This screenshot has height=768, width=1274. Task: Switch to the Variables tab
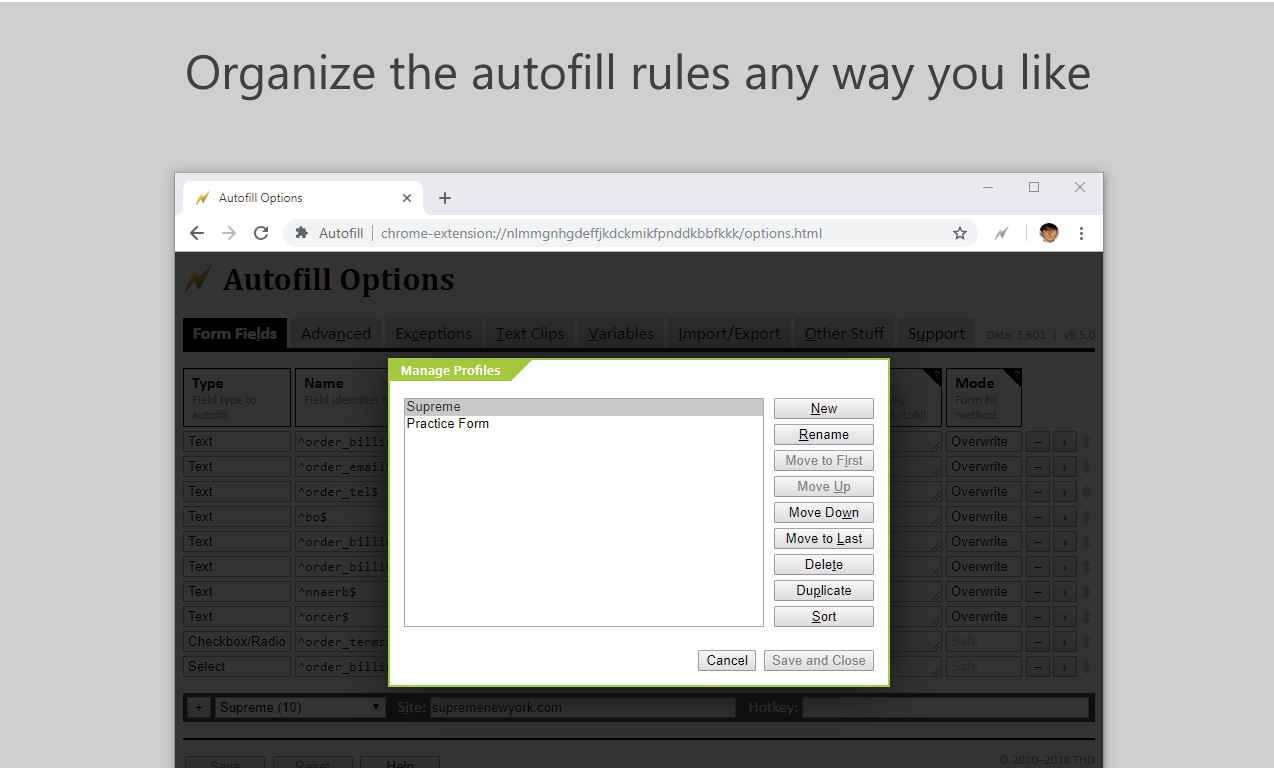(x=621, y=334)
